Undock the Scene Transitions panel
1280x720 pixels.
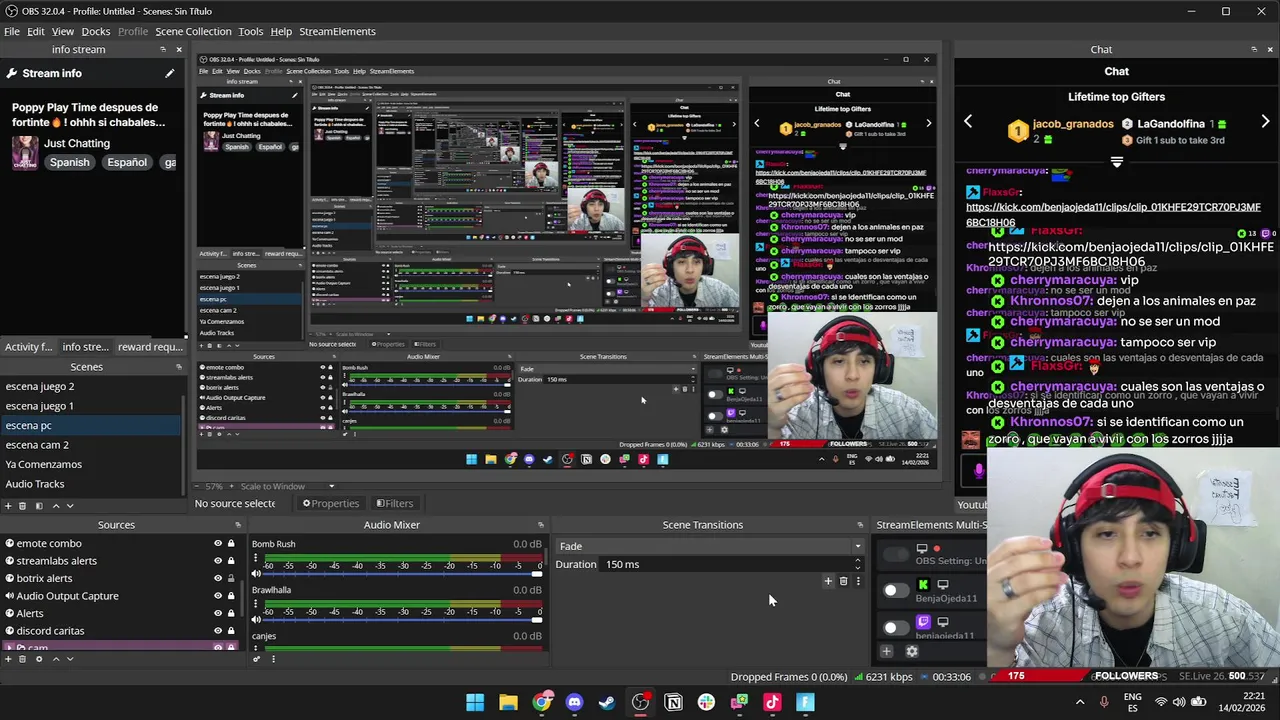[859, 525]
